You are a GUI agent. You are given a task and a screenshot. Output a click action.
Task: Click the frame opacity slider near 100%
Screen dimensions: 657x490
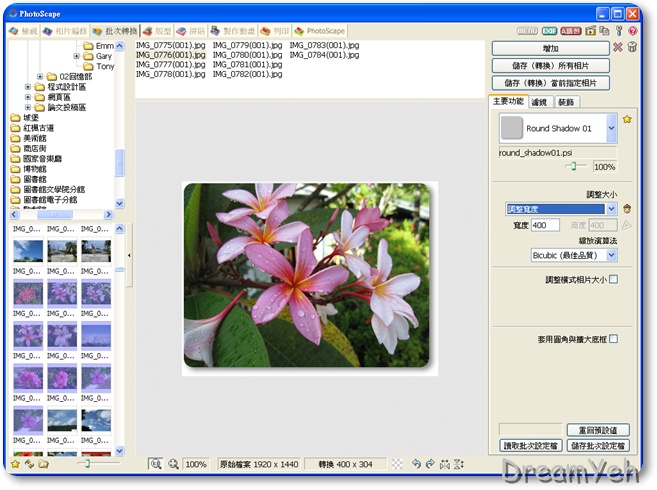[x=573, y=166]
